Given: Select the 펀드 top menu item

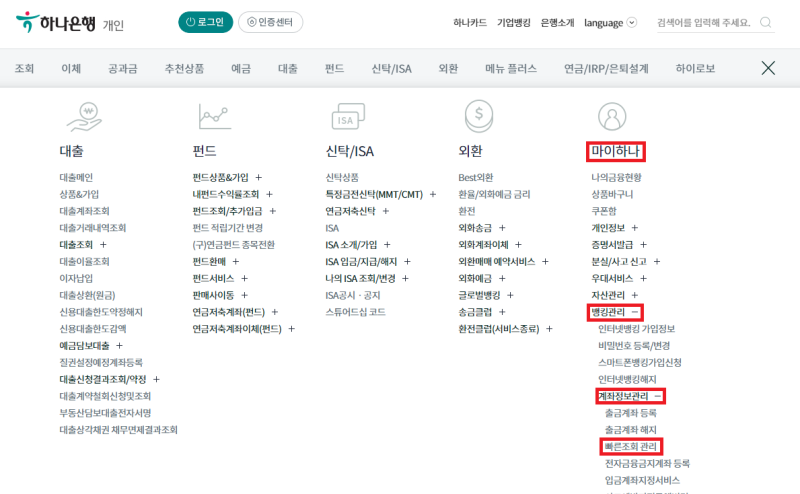Looking at the screenshot, I should pos(335,68).
